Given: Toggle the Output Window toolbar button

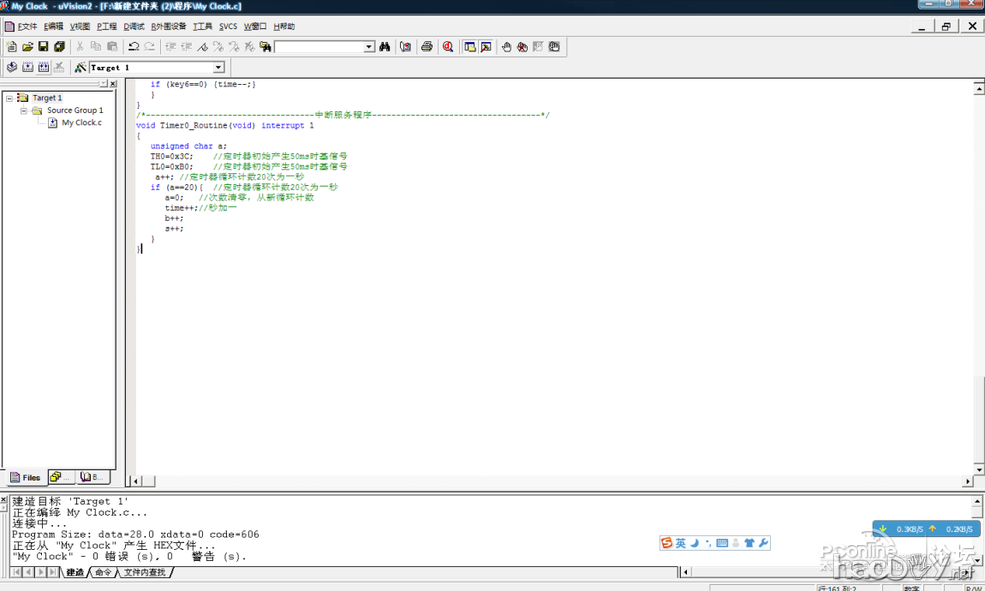Looking at the screenshot, I should (486, 47).
